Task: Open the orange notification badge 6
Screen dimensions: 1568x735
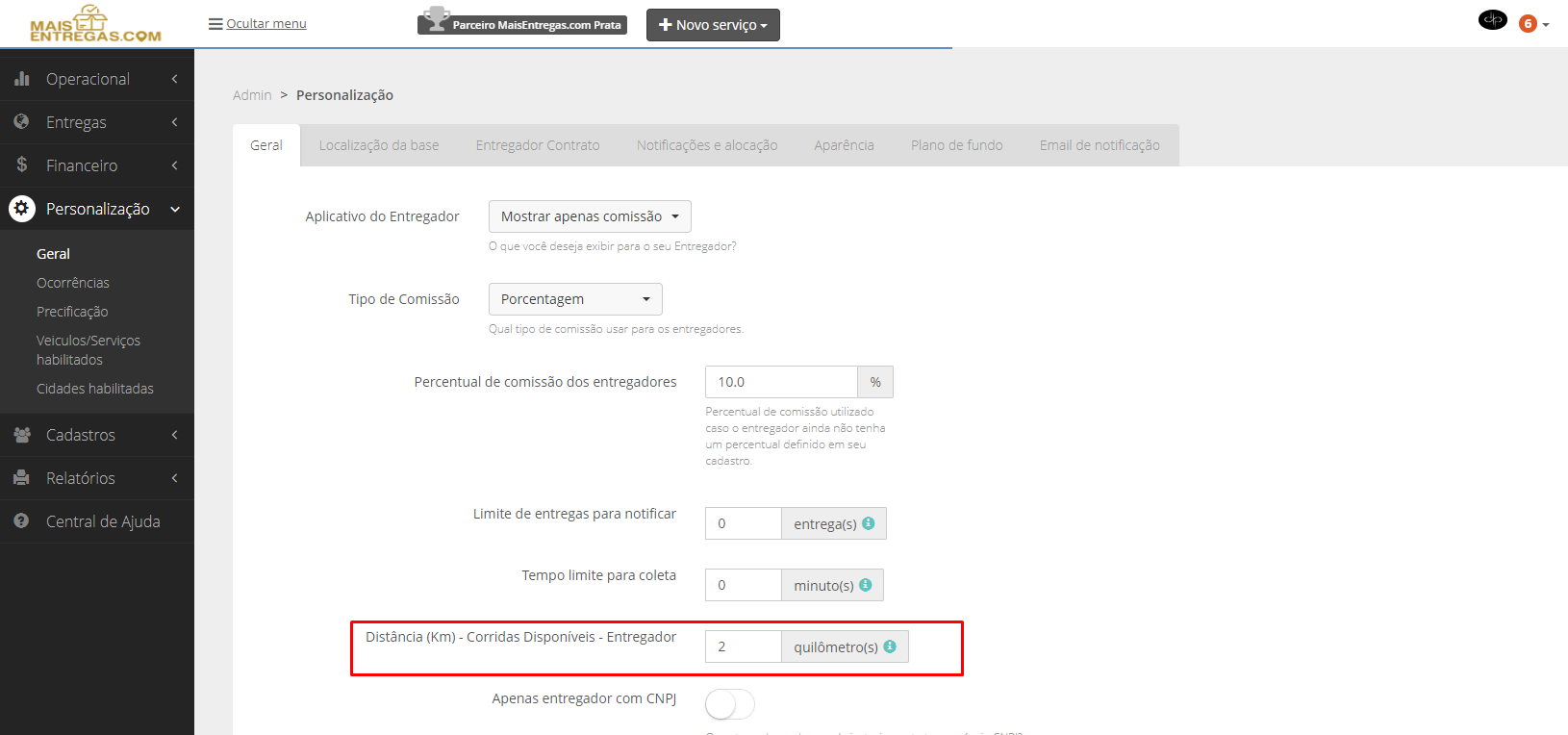Action: click(1528, 24)
